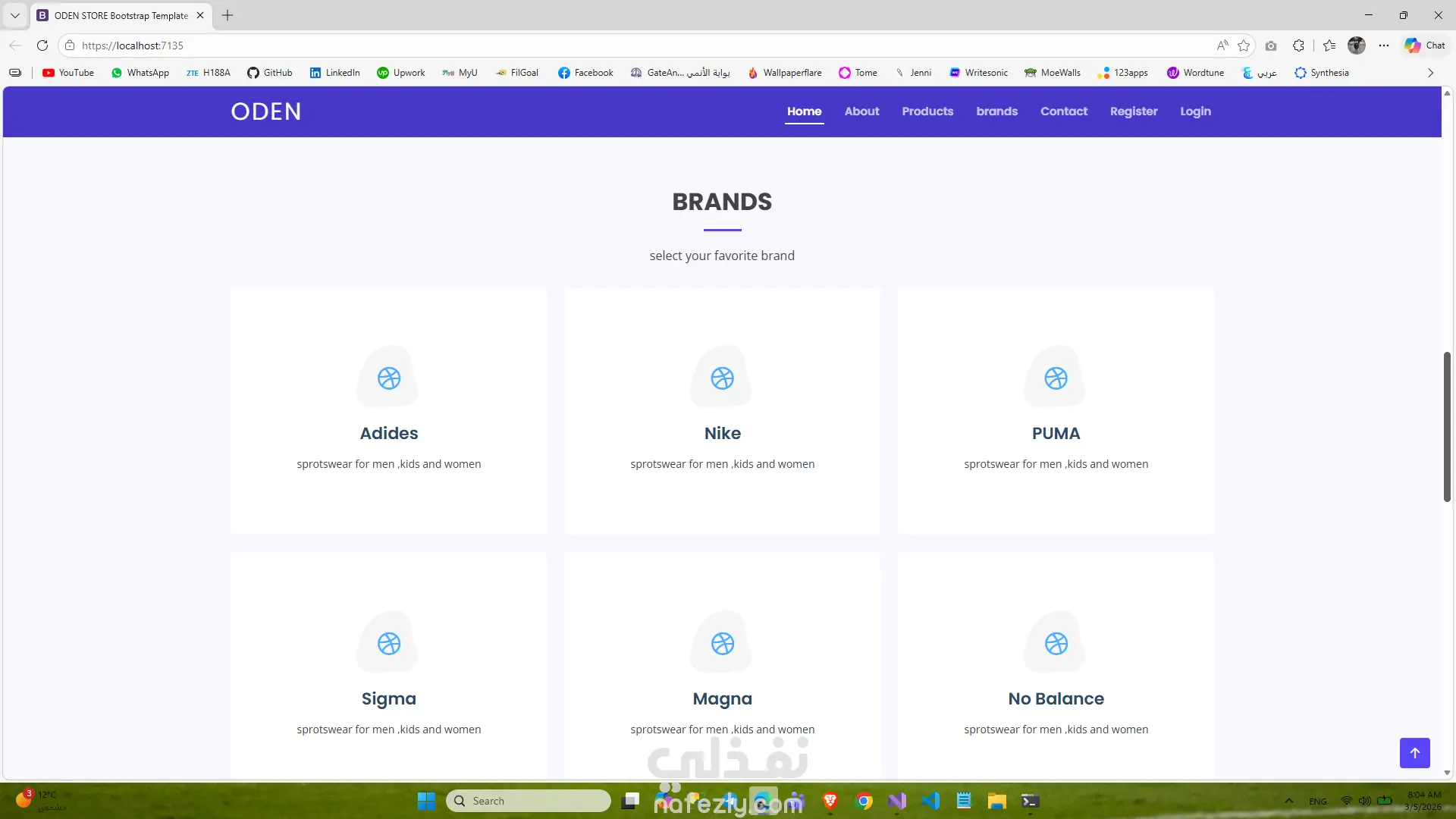Open the GitHub bookmark
This screenshot has width=1456, height=819.
click(x=269, y=73)
